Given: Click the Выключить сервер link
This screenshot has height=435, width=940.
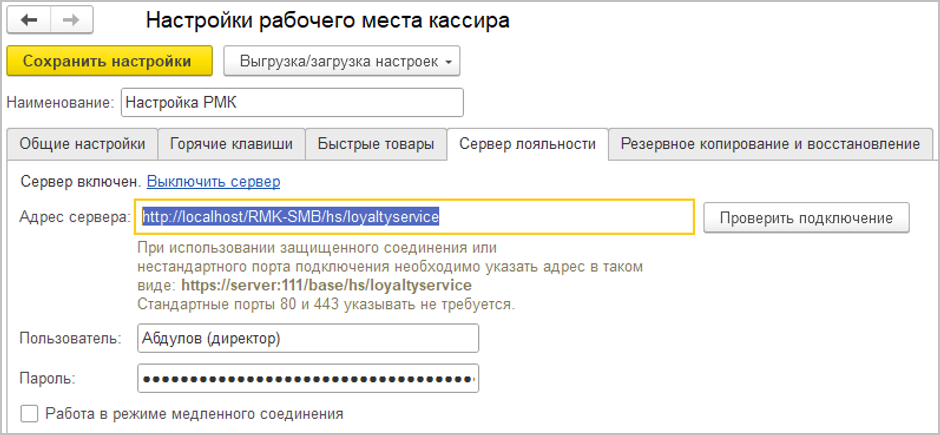Looking at the screenshot, I should point(213,181).
